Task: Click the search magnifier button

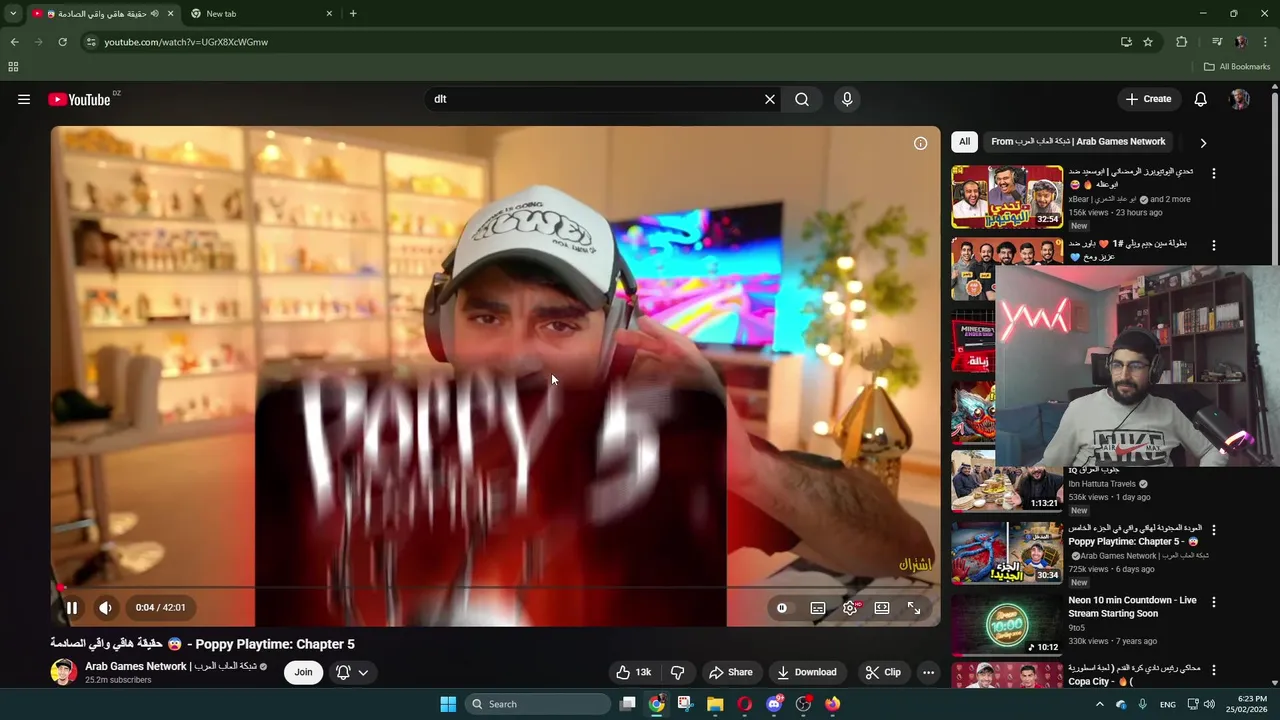Action: pyautogui.click(x=802, y=99)
